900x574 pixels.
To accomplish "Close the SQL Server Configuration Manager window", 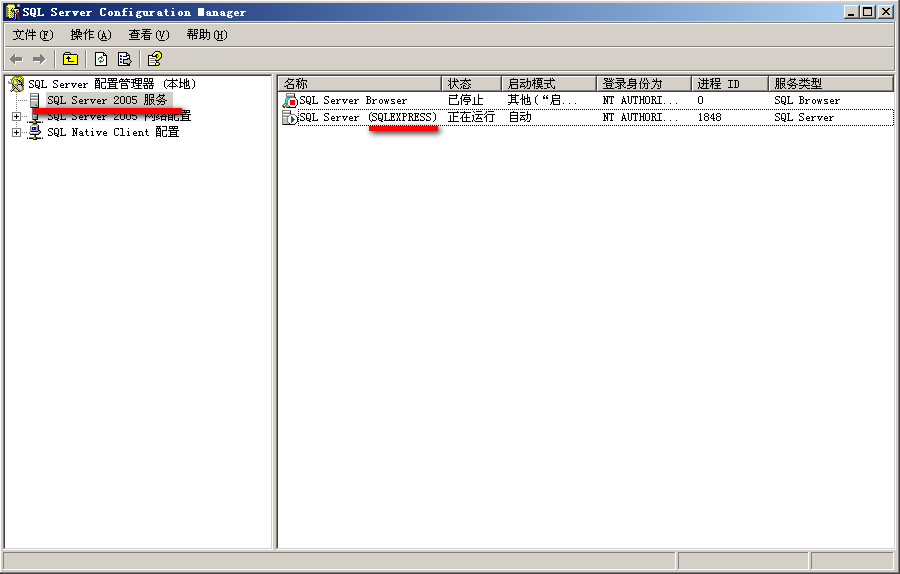I will pos(886,11).
